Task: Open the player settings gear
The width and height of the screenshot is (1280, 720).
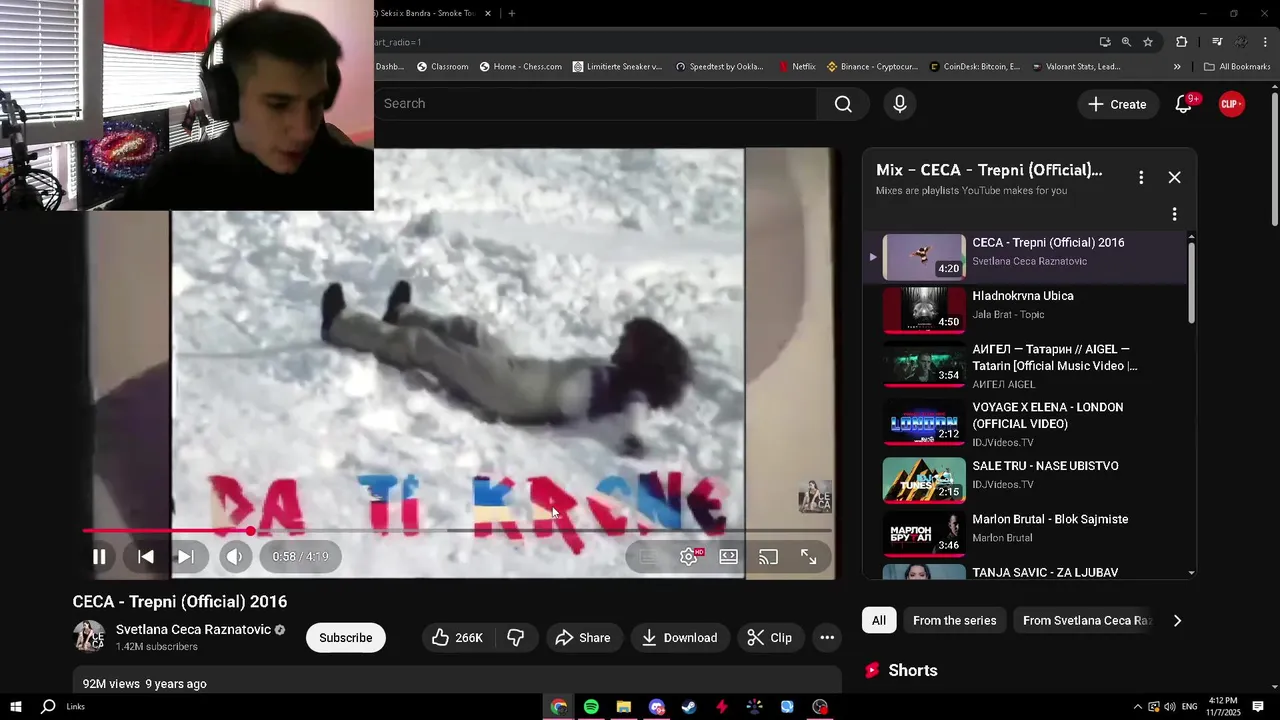Action: point(689,557)
